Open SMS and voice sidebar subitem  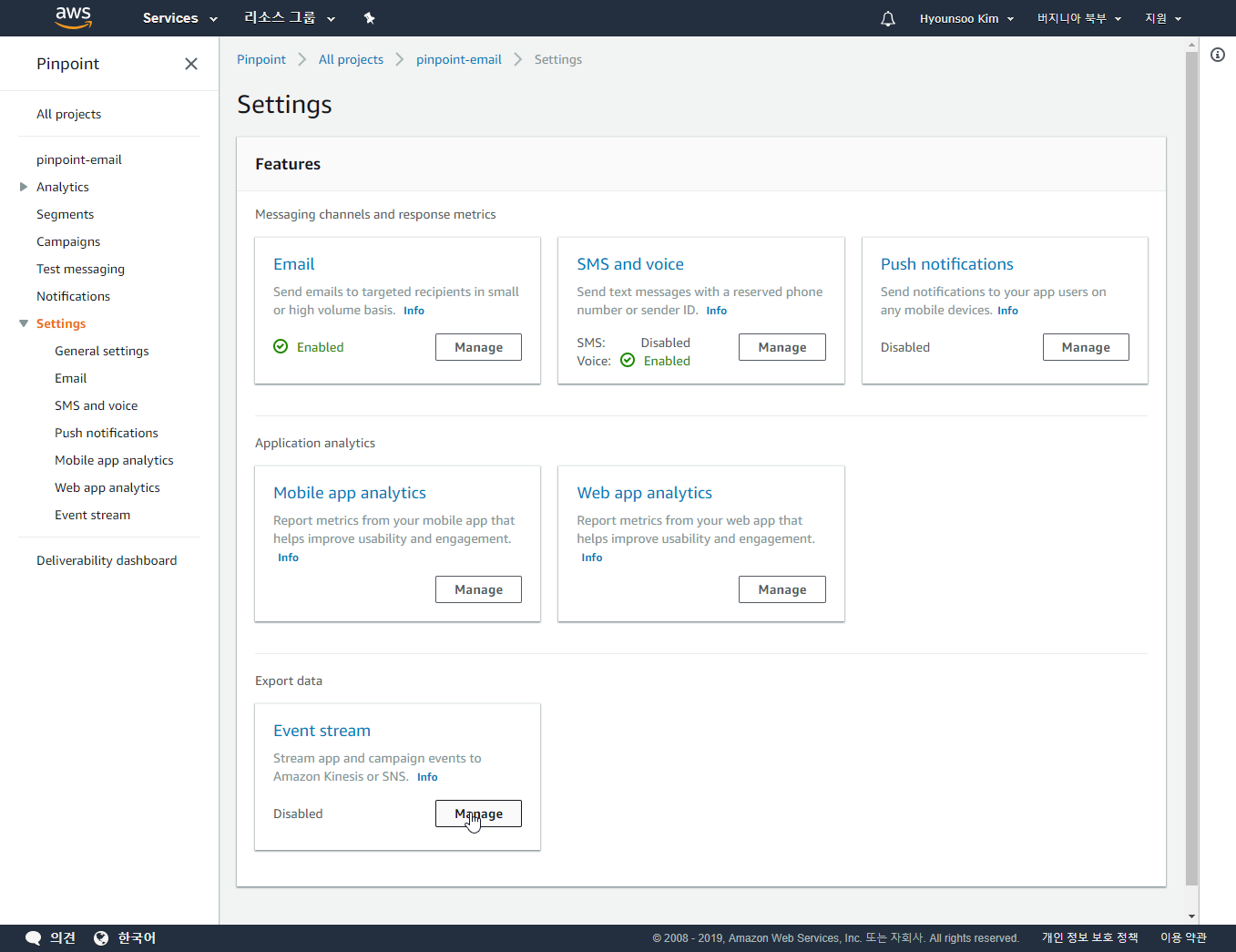pyautogui.click(x=97, y=405)
